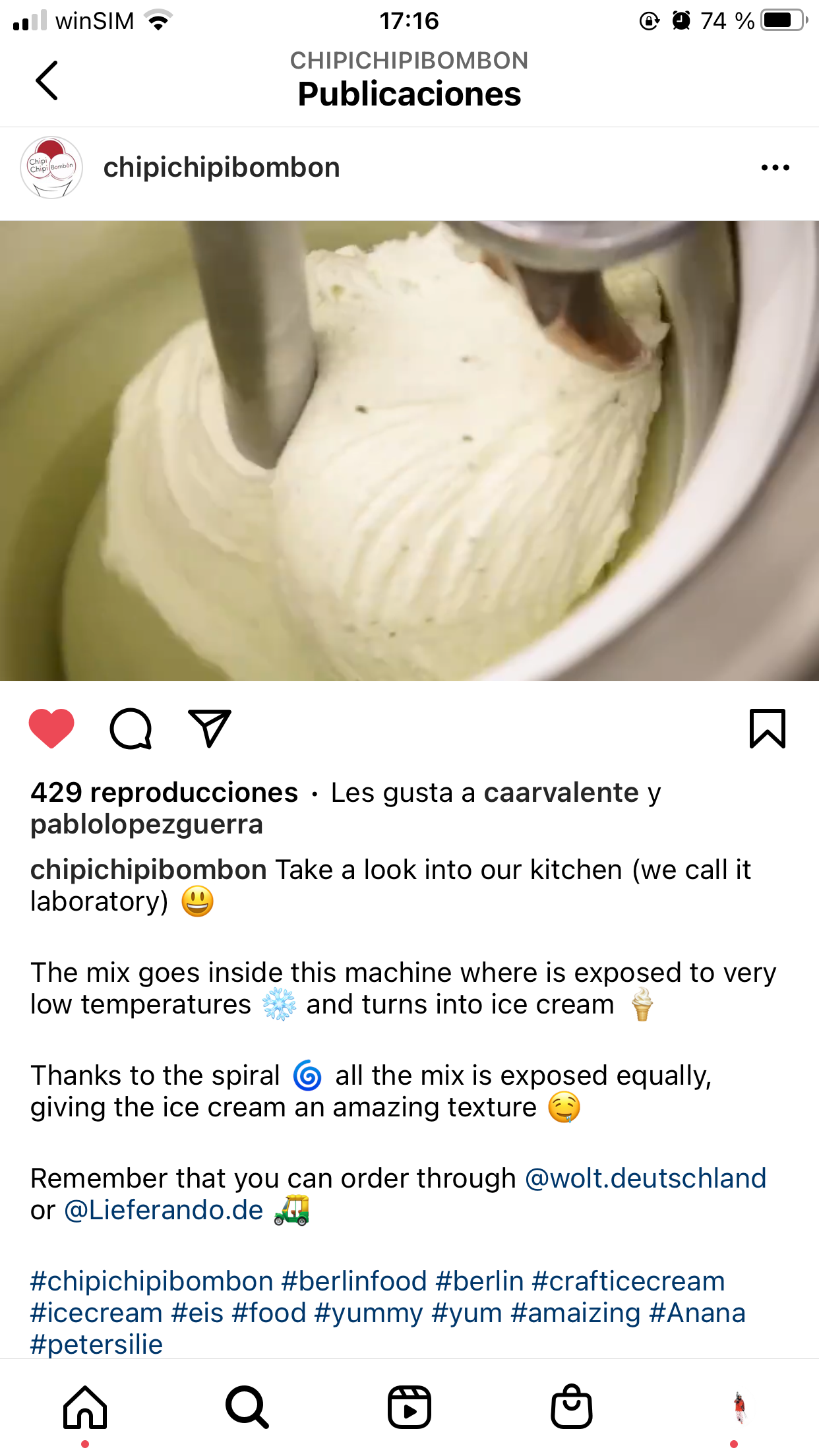Toggle the bookmark save icon
This screenshot has width=819, height=1456.
(x=768, y=729)
